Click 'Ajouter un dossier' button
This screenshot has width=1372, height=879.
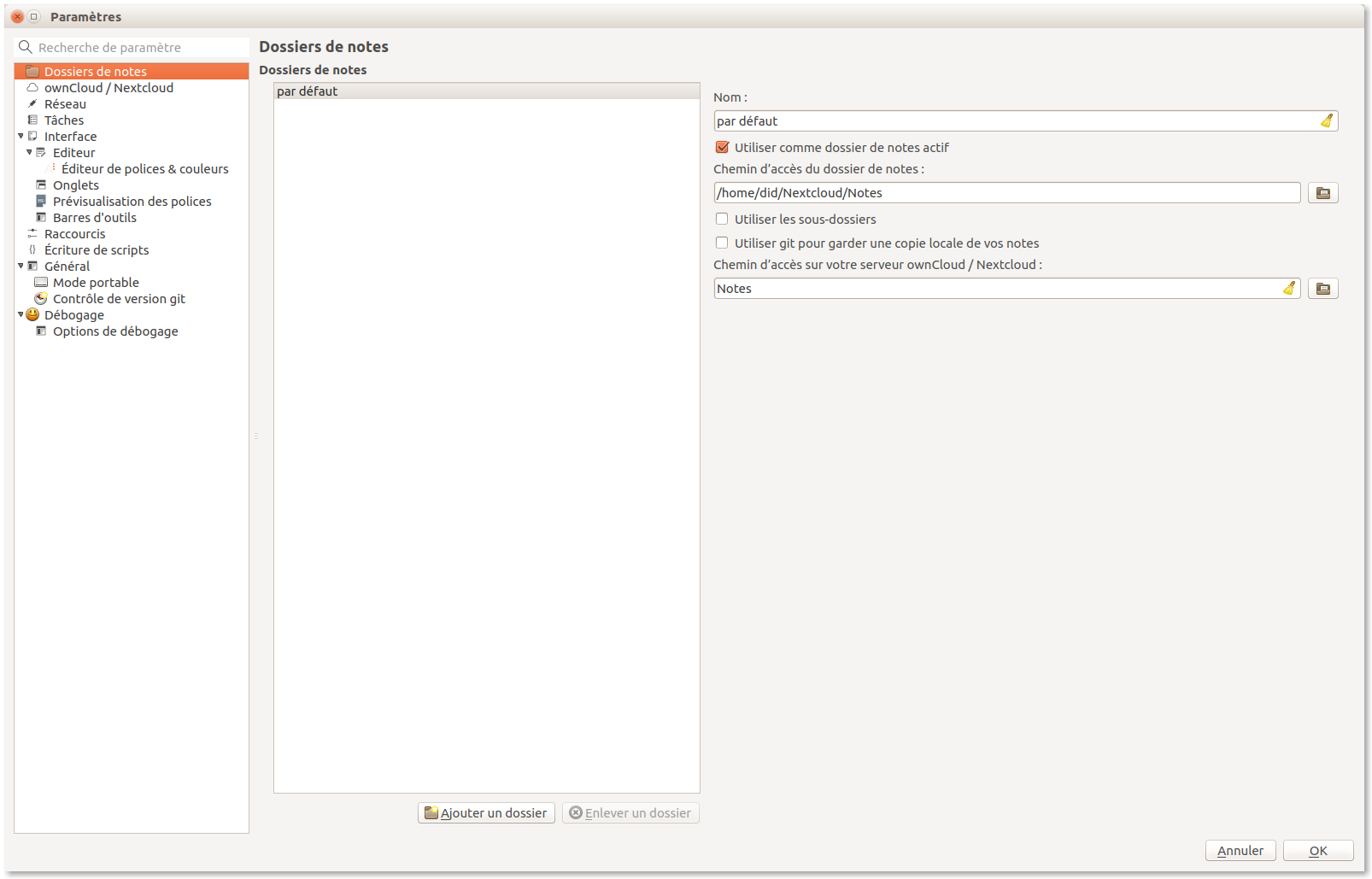click(486, 813)
